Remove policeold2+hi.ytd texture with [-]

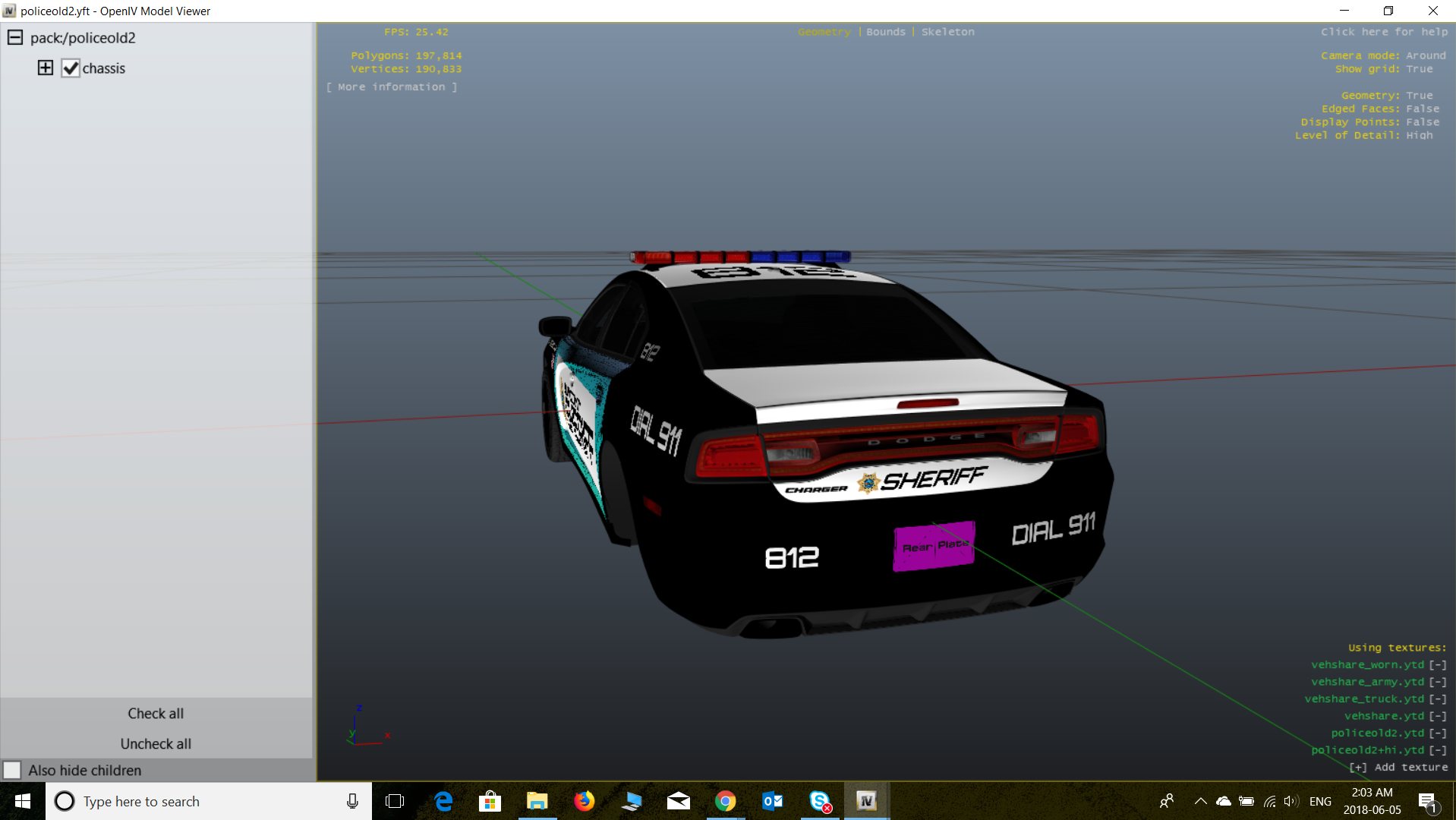pos(1438,750)
